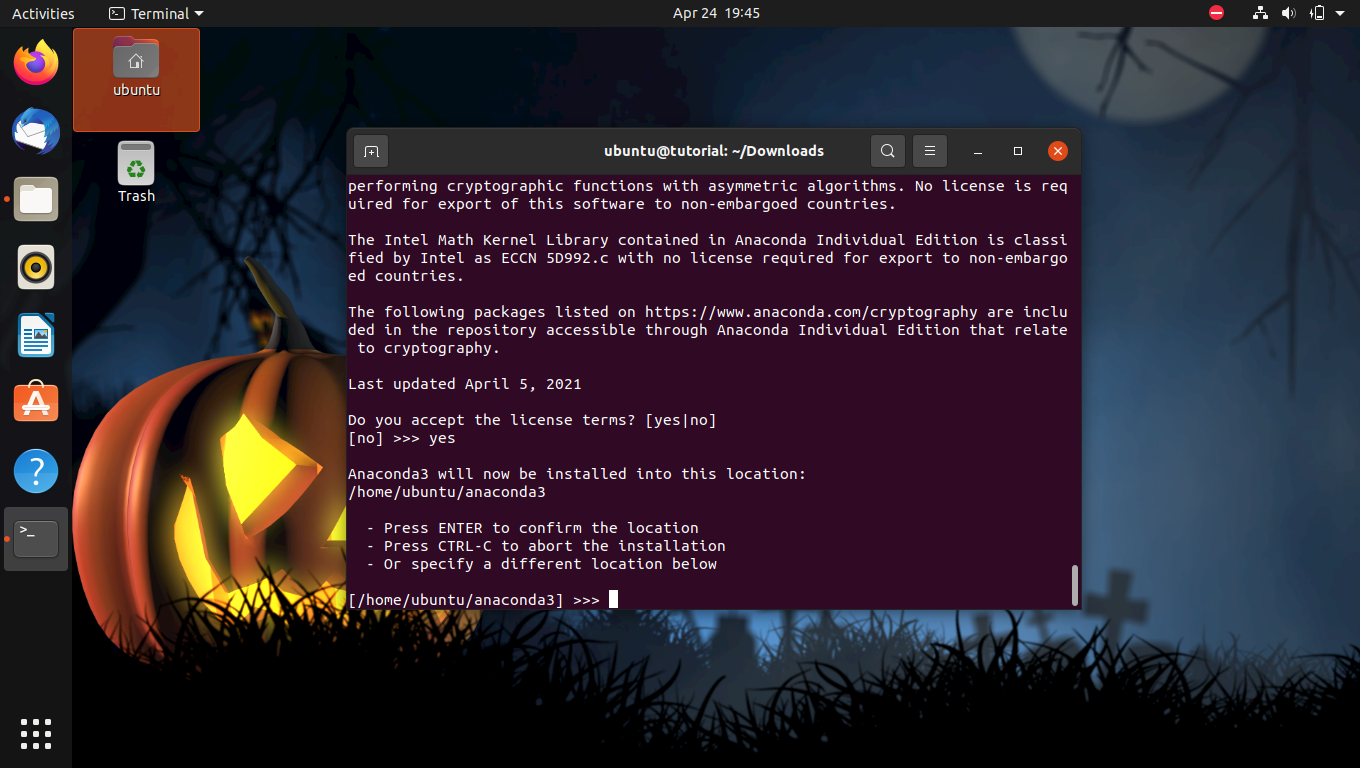Click the terminal vertical scrollbar
The width and height of the screenshot is (1360, 768).
[x=1075, y=585]
